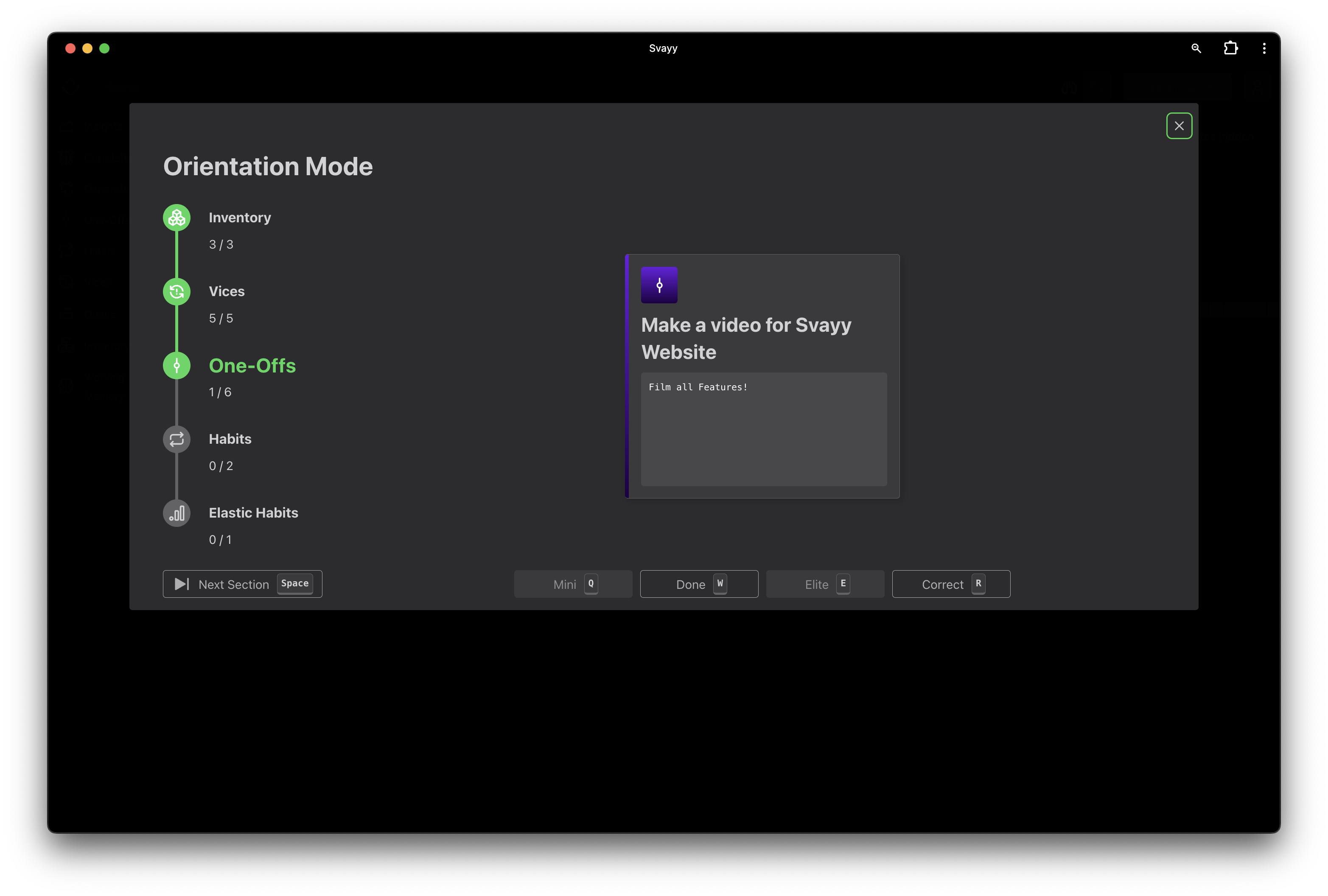This screenshot has width=1328, height=896.
Task: Click the Elastic Habits 0 / 1 count
Action: click(220, 540)
